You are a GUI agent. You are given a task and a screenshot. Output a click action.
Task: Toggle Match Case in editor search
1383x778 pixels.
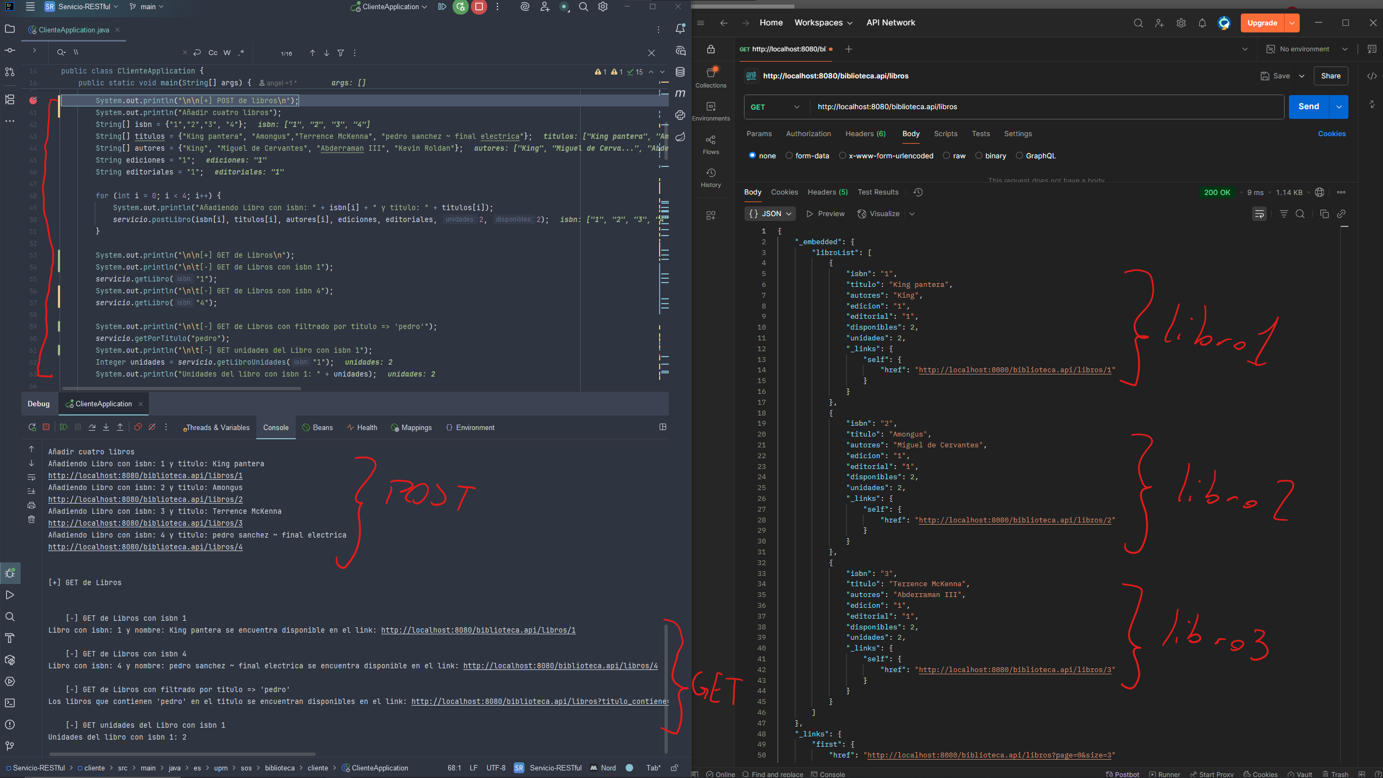(213, 53)
